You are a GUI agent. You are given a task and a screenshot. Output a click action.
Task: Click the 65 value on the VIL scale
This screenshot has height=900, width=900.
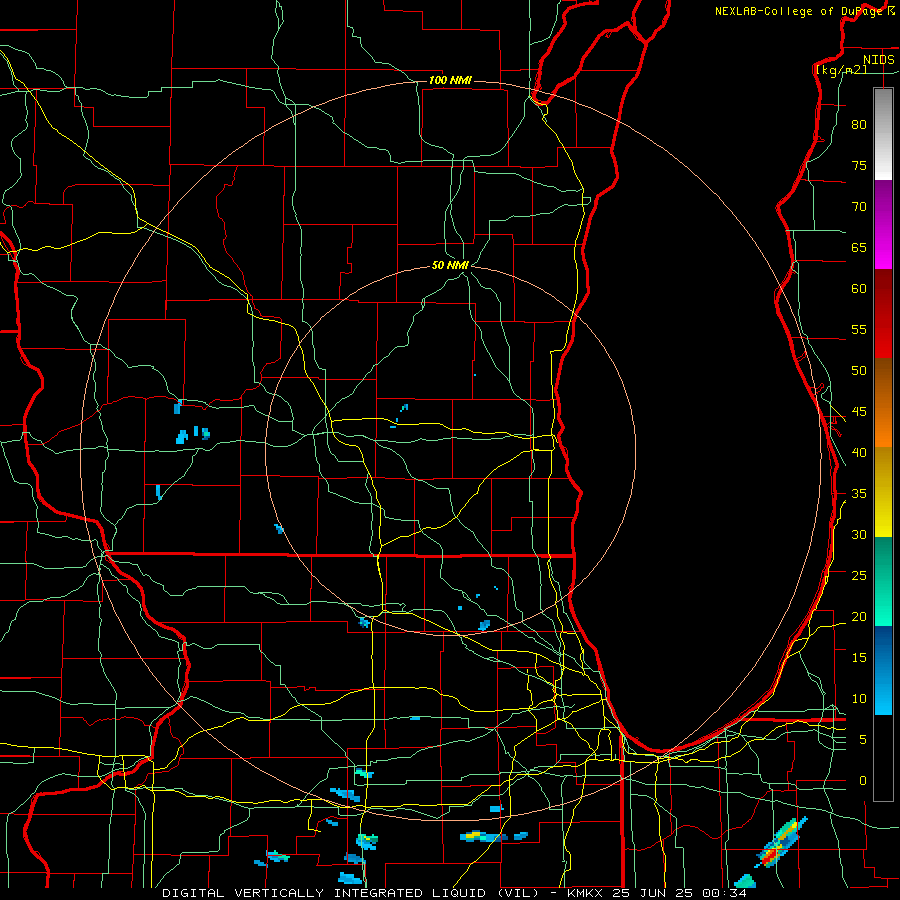(859, 247)
